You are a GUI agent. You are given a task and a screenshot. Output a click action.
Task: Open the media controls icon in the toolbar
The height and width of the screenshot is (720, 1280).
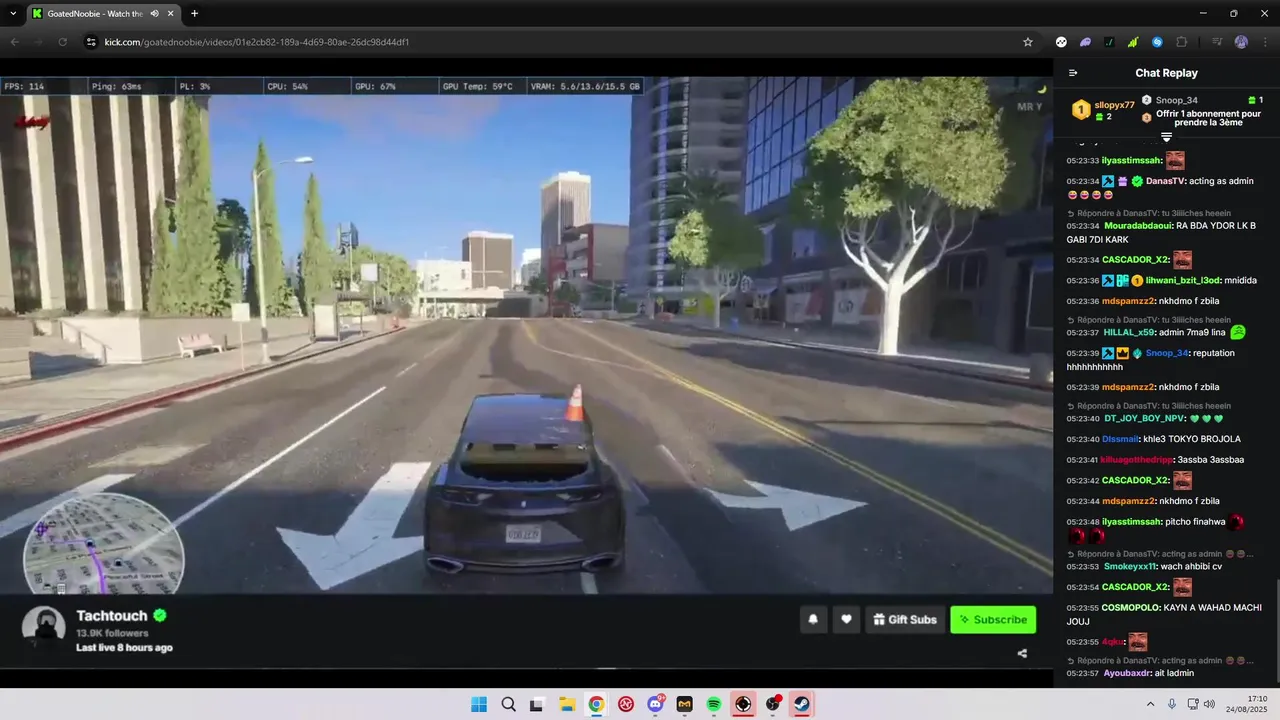coord(1217,42)
